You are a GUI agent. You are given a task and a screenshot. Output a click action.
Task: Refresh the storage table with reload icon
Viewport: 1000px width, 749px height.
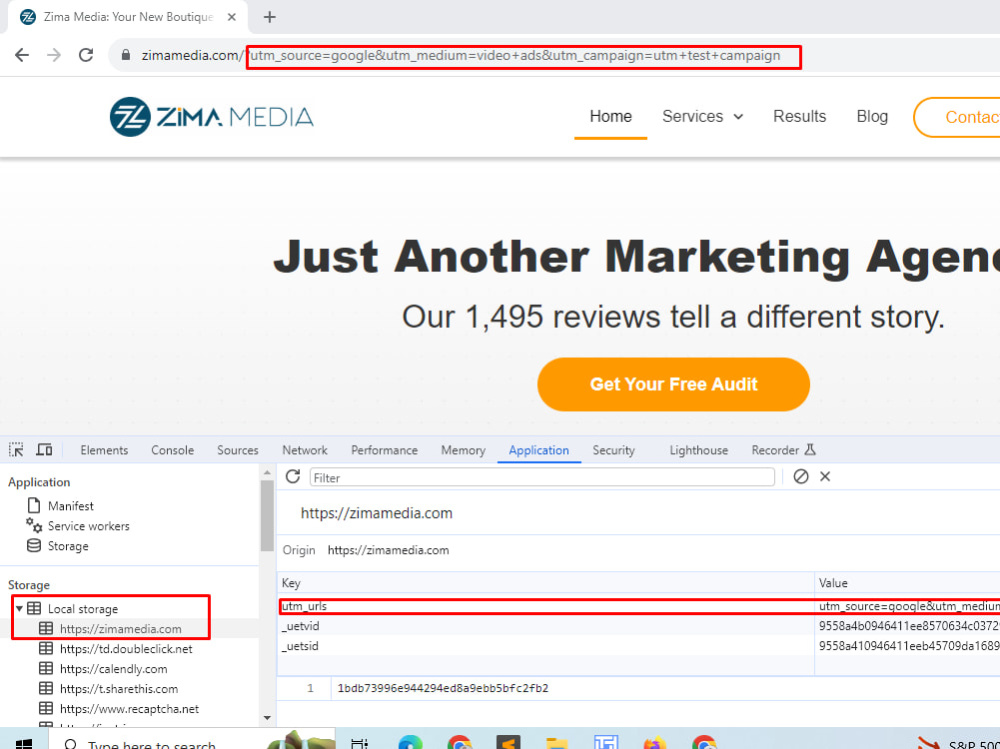[293, 477]
